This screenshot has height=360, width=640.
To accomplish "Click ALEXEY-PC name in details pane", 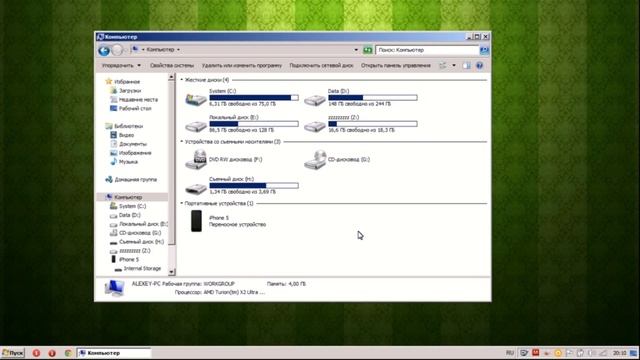I will pyautogui.click(x=146, y=284).
